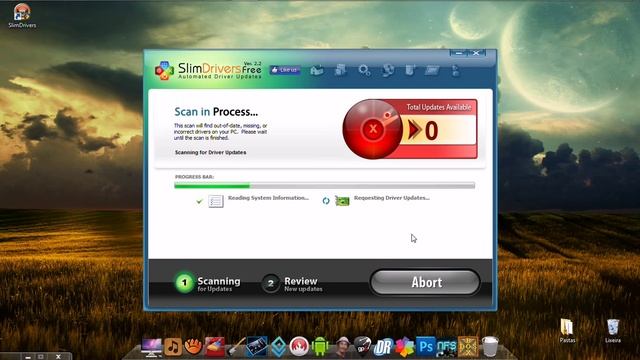Launch the DR app in dock
Viewport: 640px width, 360px height.
pyautogui.click(x=383, y=347)
